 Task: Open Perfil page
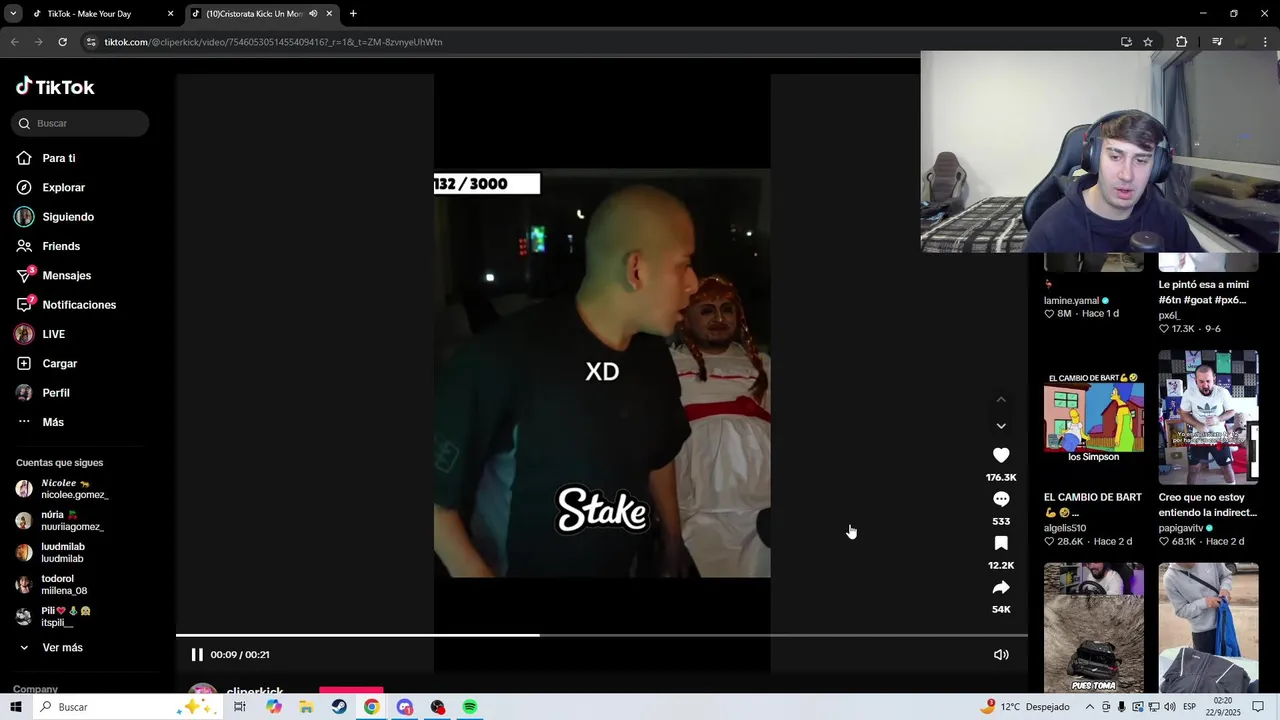[x=43, y=393]
